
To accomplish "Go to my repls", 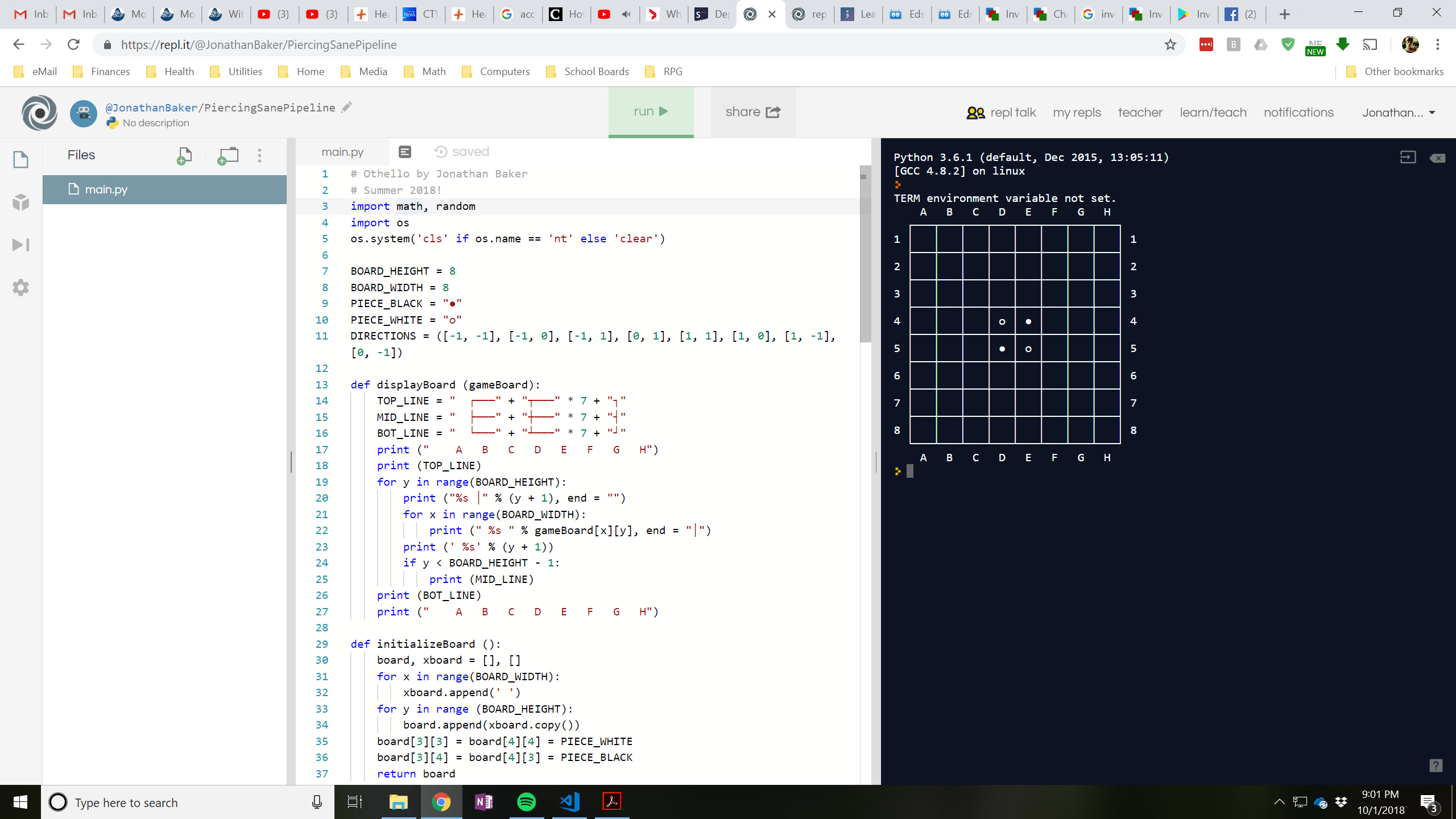I will point(1077,112).
